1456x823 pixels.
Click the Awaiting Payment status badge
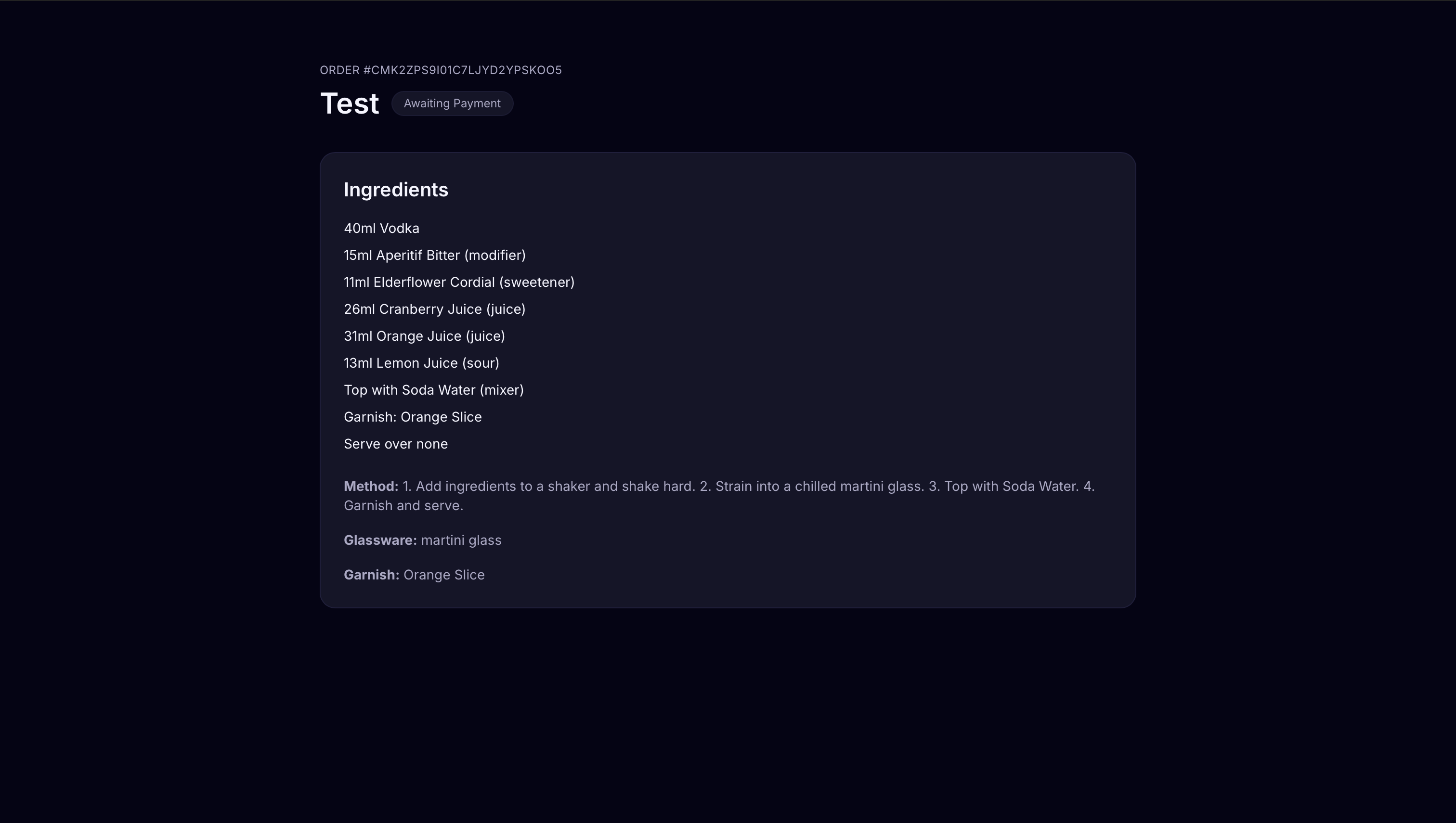point(452,103)
